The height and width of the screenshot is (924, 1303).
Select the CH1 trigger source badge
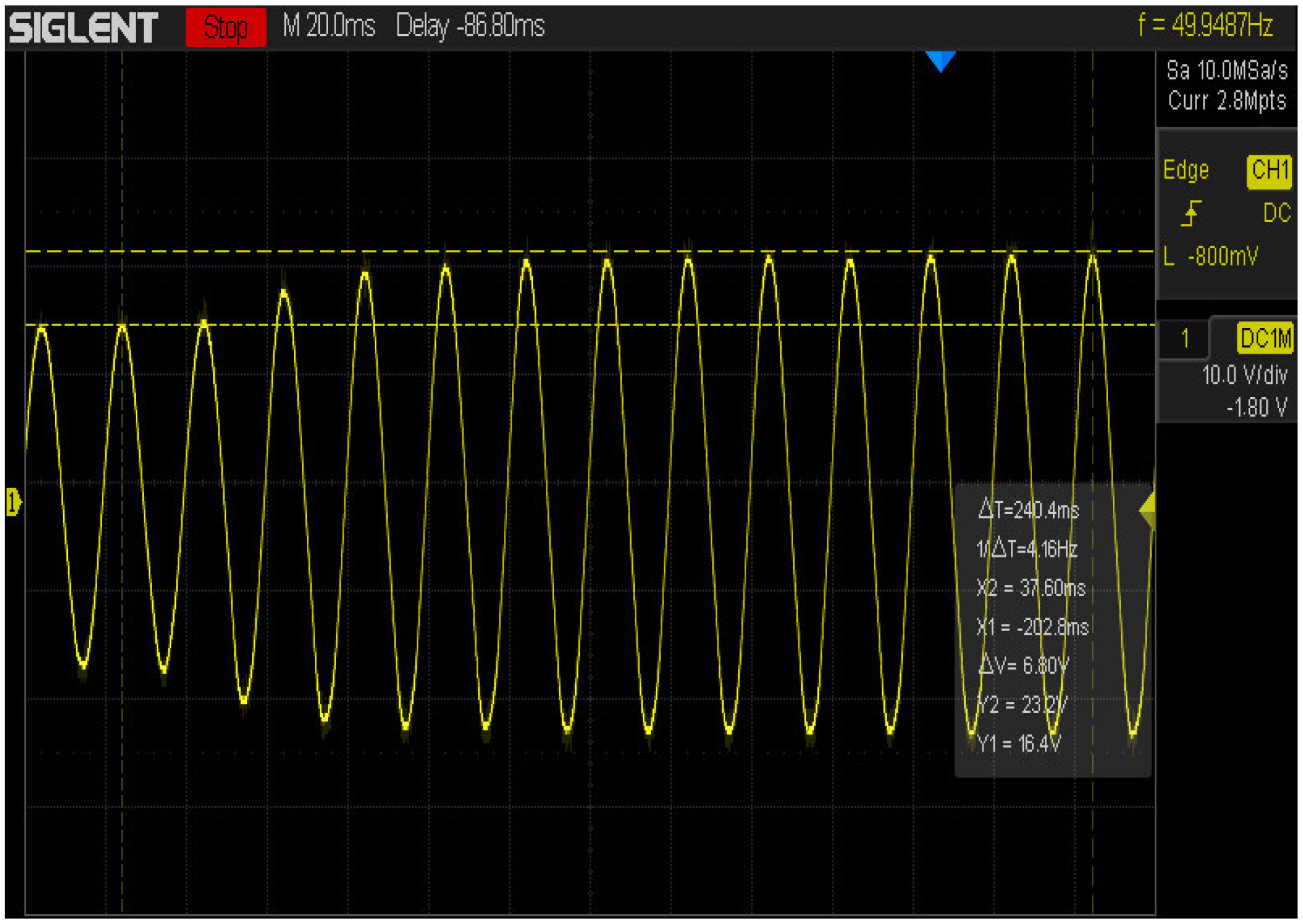click(1268, 170)
